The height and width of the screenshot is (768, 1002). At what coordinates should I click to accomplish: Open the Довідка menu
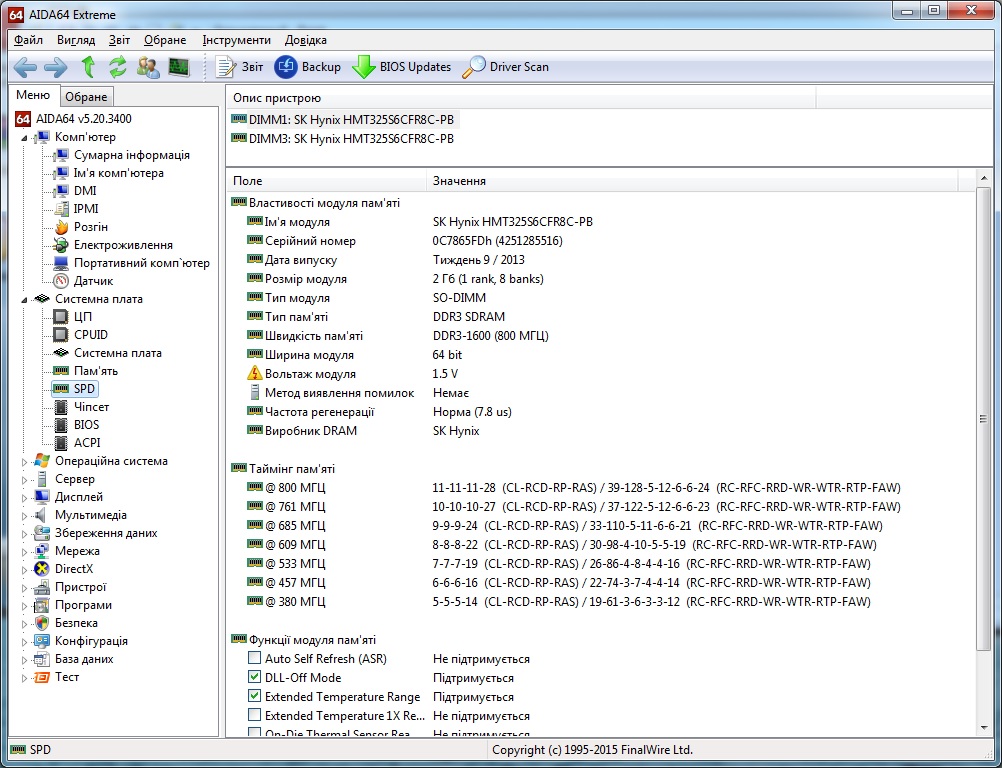305,40
